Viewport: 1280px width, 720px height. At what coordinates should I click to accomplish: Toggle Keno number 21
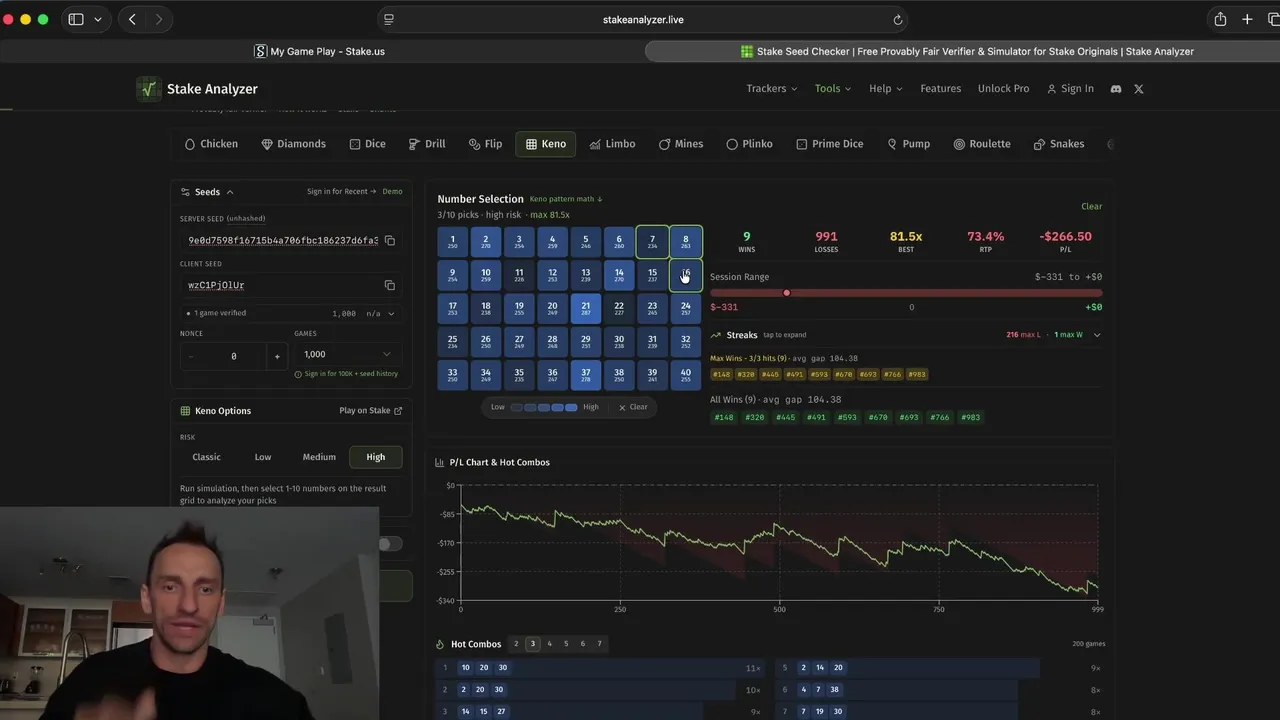pyautogui.click(x=586, y=309)
